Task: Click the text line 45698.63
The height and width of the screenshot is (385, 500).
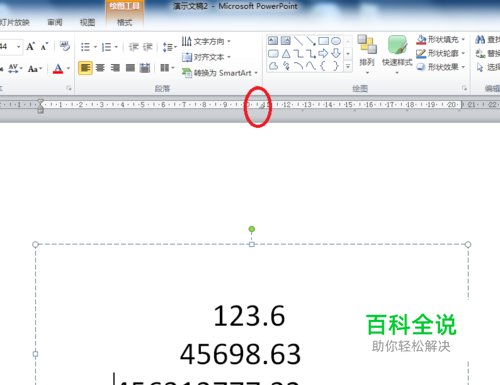Action: [240, 354]
